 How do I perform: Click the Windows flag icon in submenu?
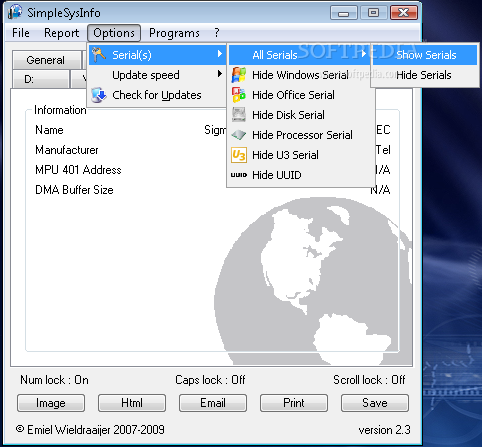tap(239, 75)
